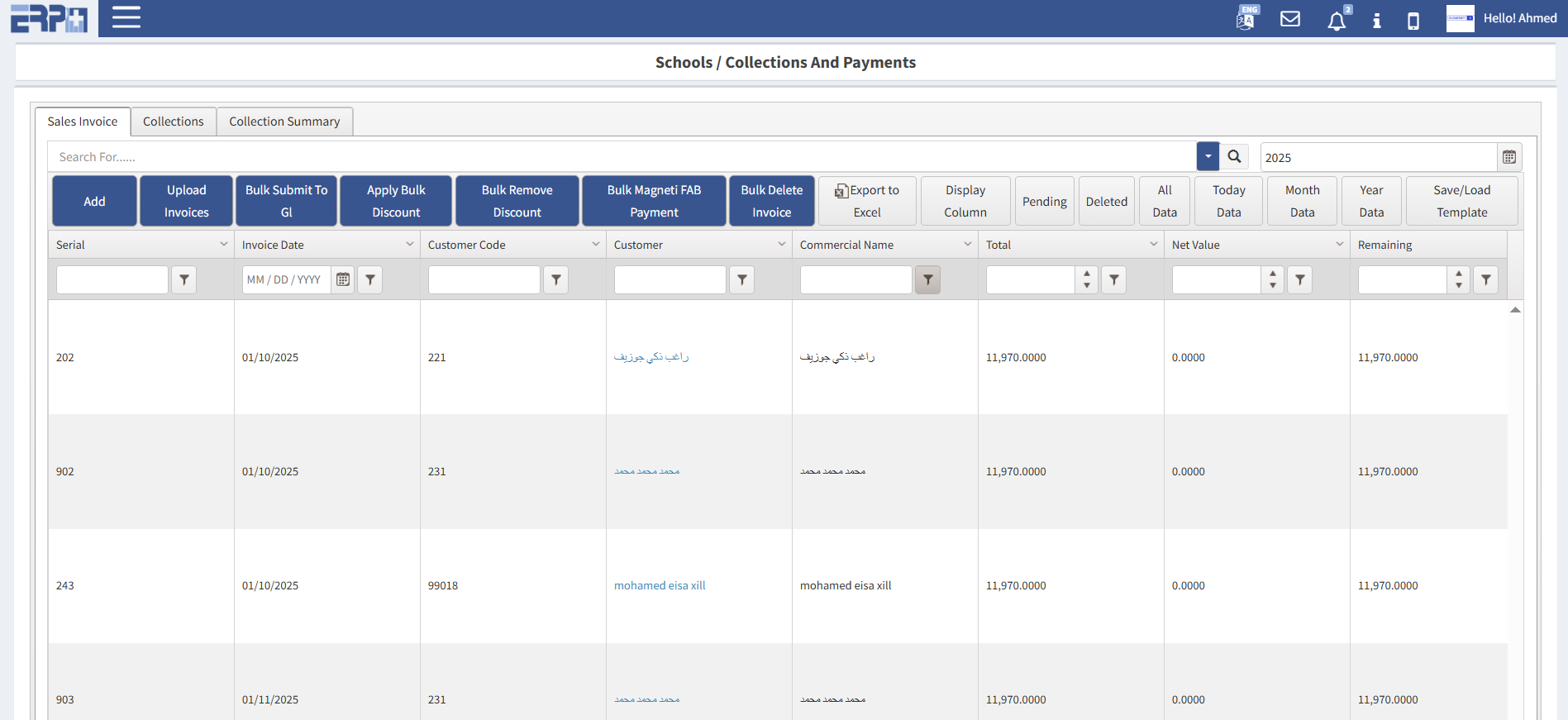Screen dimensions: 1568x720
Task: Click the Commercial Name filter icon
Action: click(927, 280)
